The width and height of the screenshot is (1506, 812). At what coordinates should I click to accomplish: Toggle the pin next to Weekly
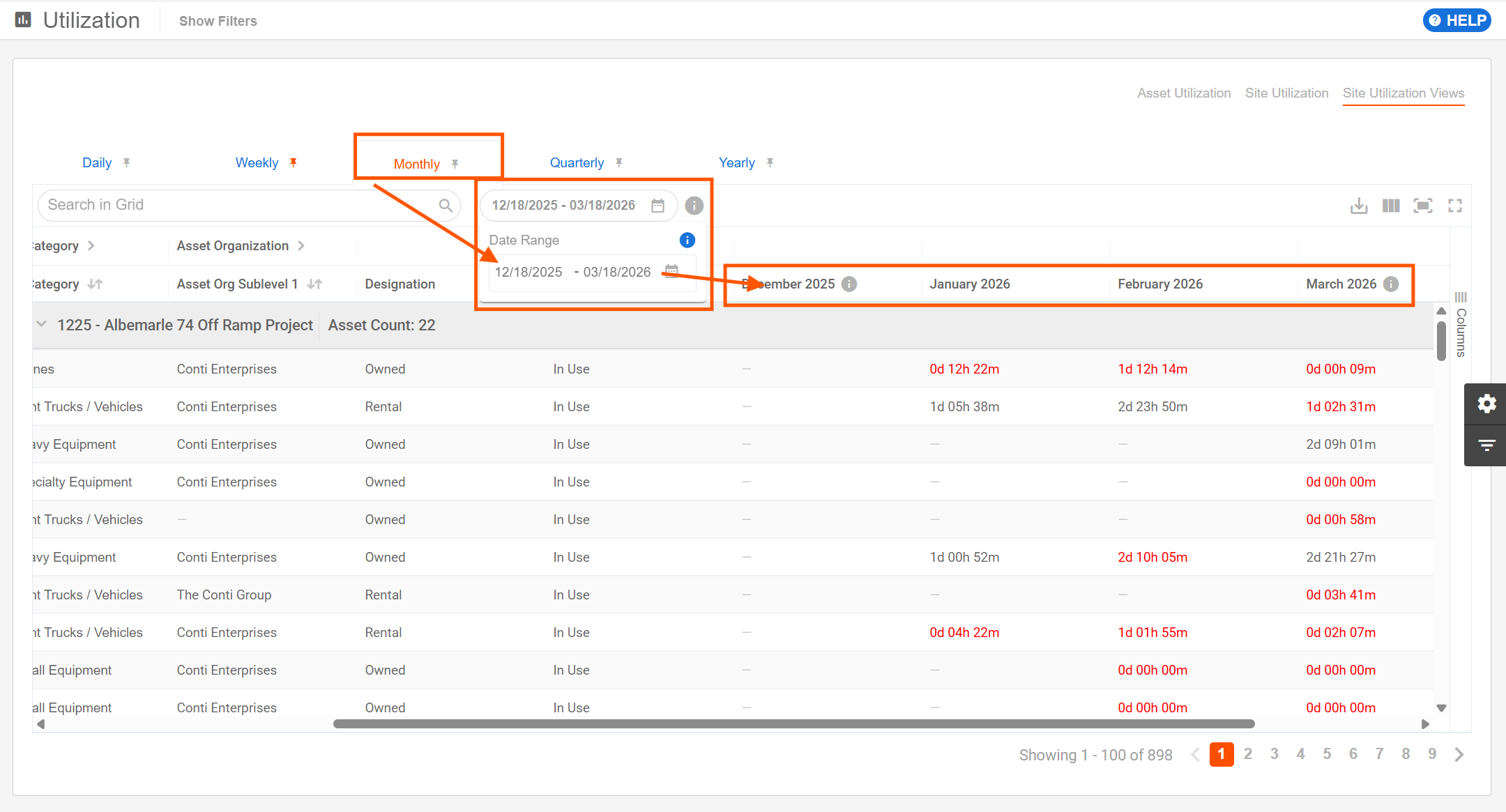pyautogui.click(x=294, y=162)
